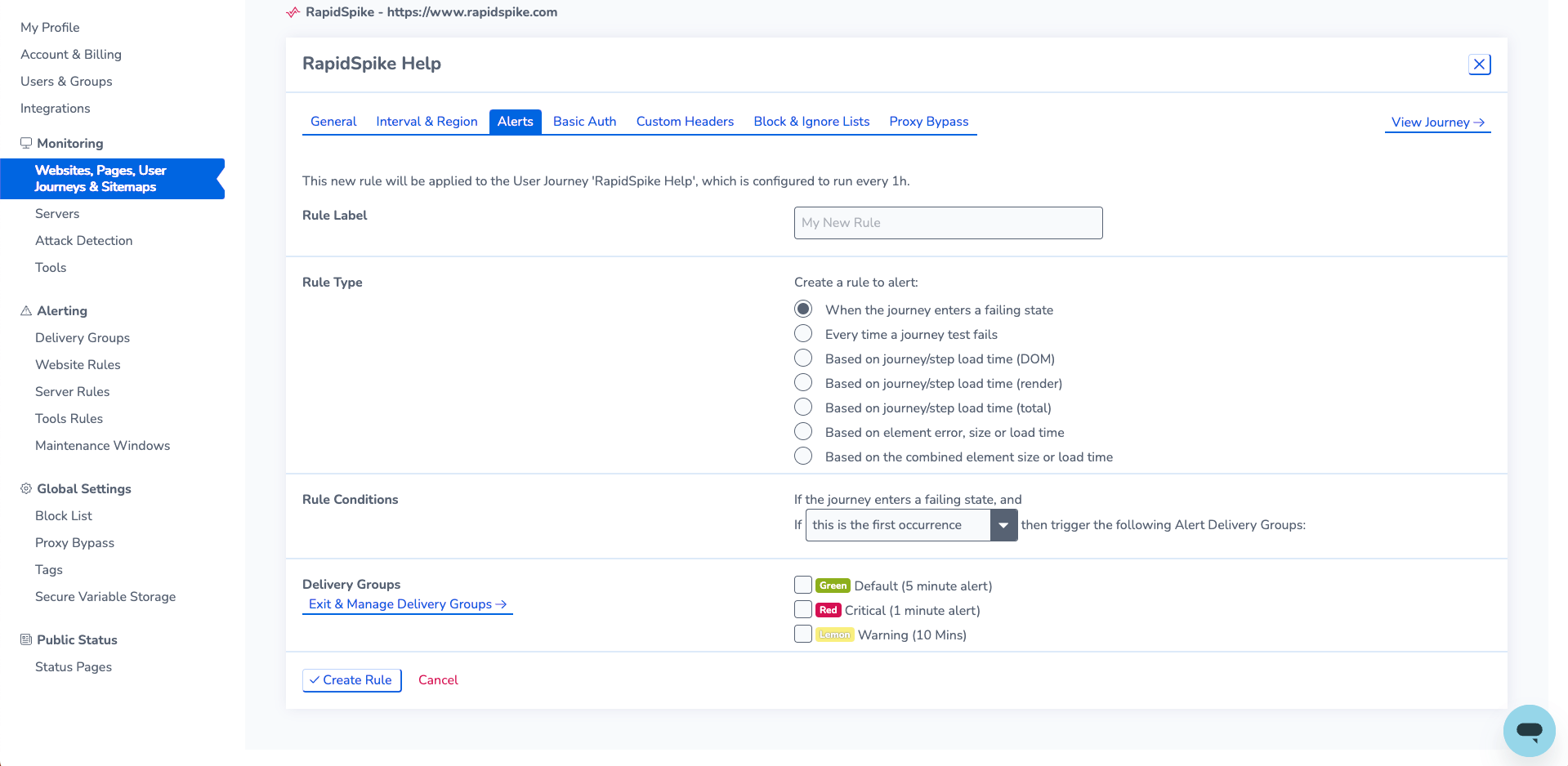
Task: Open Attack Detection
Action: (84, 241)
